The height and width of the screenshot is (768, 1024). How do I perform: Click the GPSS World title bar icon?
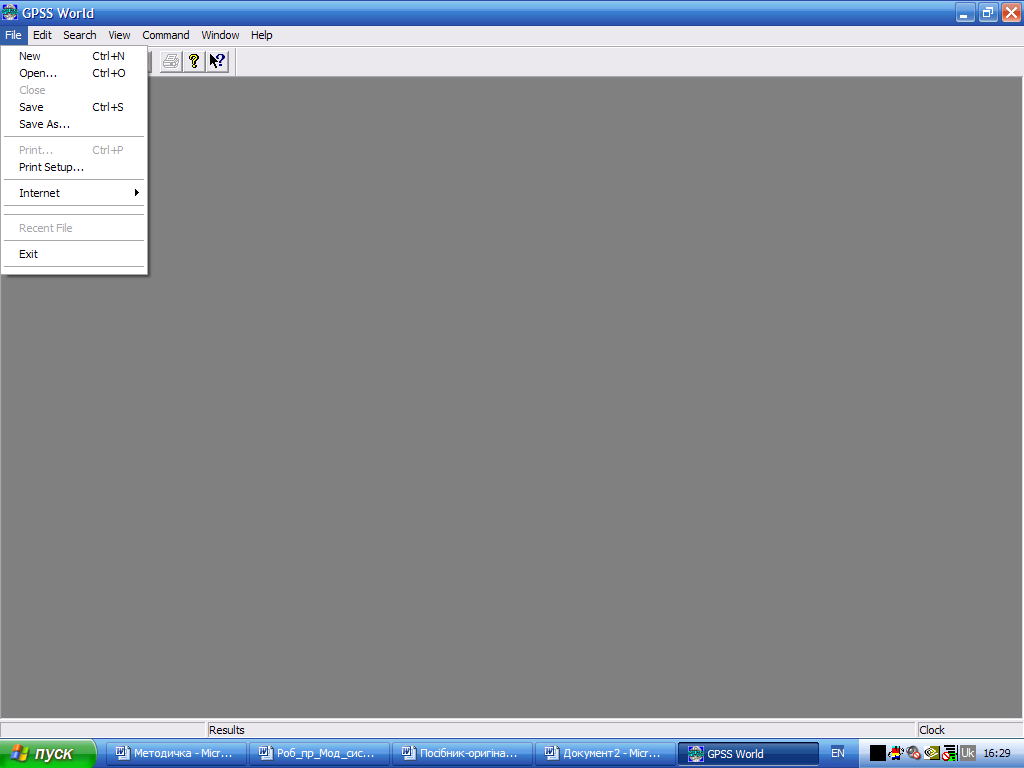(x=10, y=12)
